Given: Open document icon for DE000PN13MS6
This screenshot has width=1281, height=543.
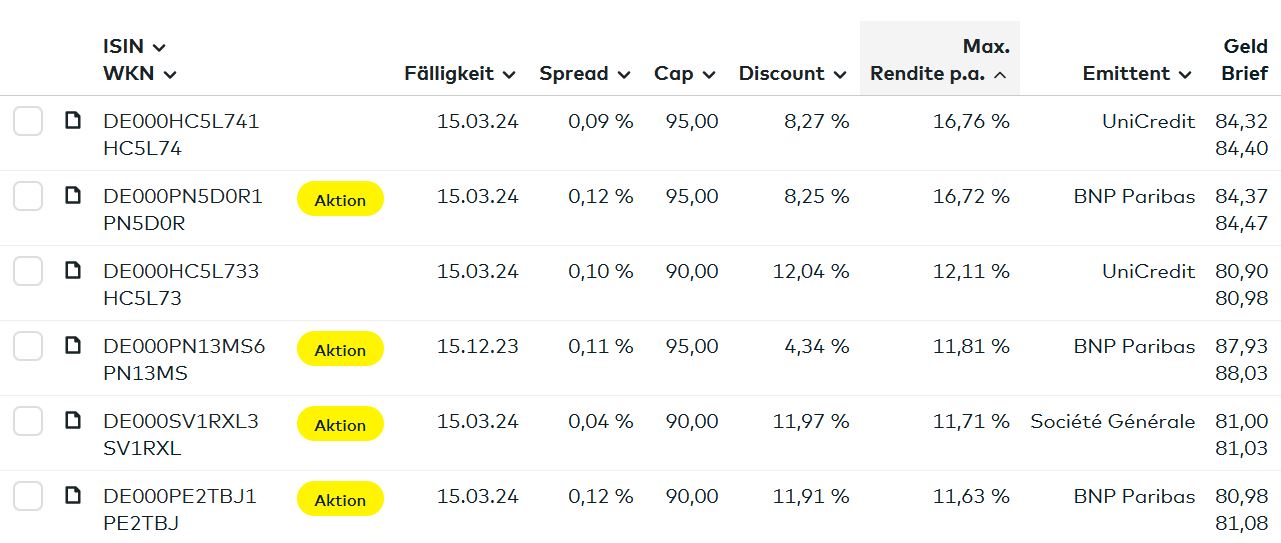Looking at the screenshot, I should (x=73, y=346).
